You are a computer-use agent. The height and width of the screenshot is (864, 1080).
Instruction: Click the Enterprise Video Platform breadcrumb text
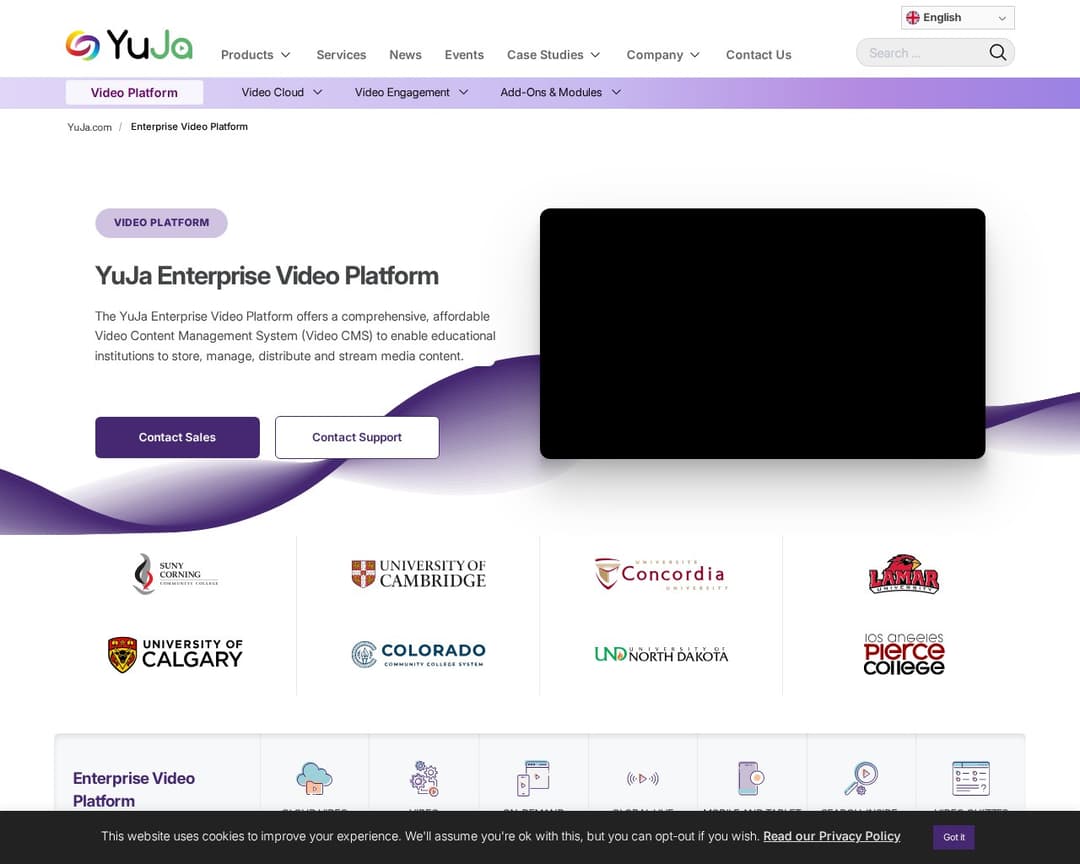coord(189,127)
